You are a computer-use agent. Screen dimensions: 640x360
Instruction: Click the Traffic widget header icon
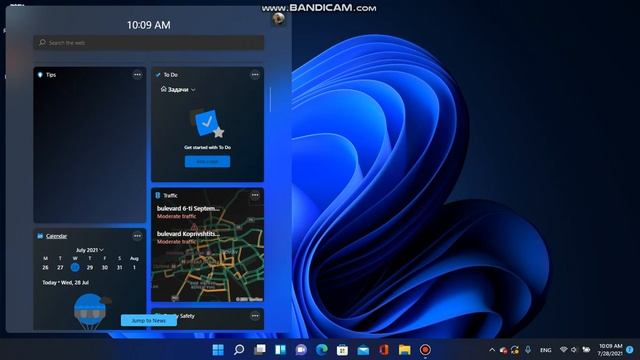click(158, 195)
